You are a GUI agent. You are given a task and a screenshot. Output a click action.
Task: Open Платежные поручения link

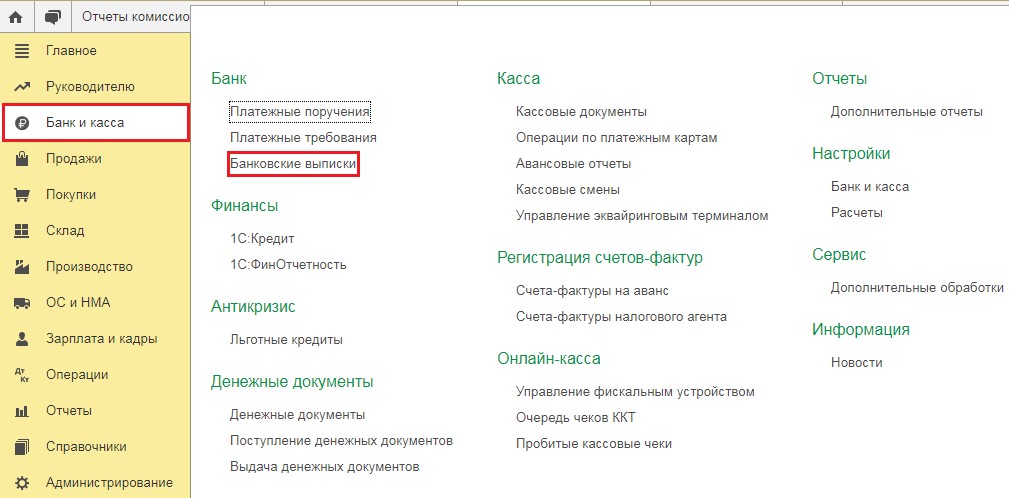300,111
